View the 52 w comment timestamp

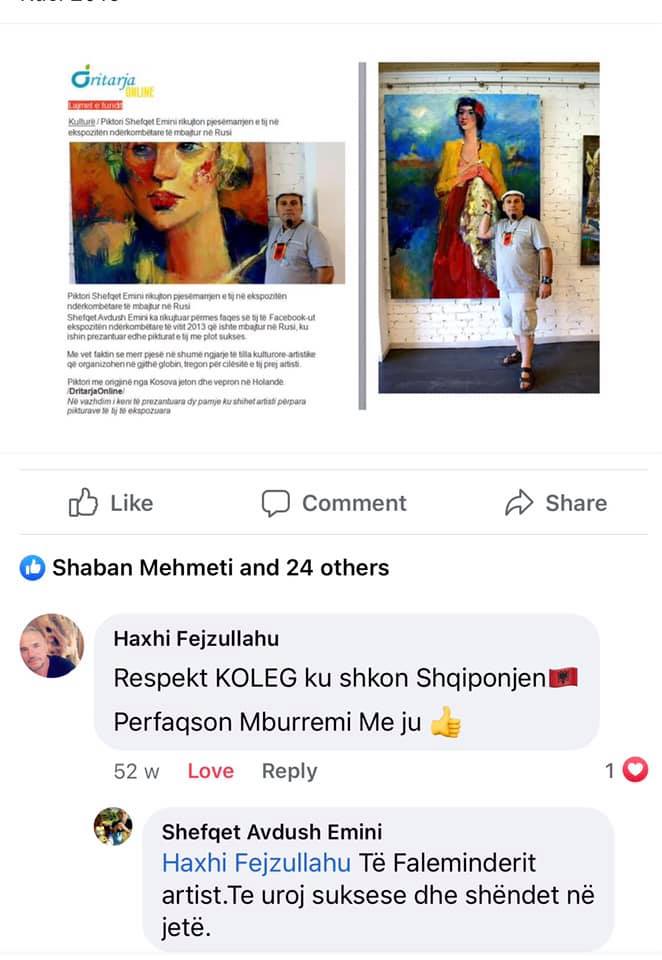[x=137, y=771]
